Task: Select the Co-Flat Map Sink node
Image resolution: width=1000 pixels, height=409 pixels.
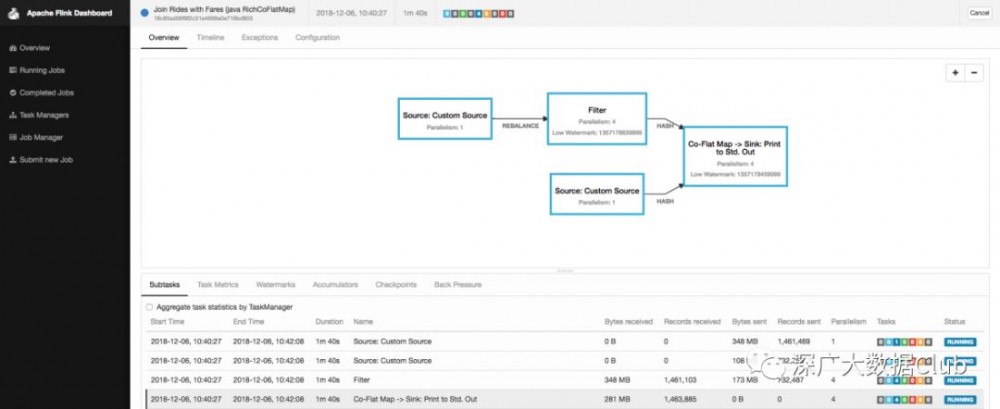Action: tap(735, 156)
